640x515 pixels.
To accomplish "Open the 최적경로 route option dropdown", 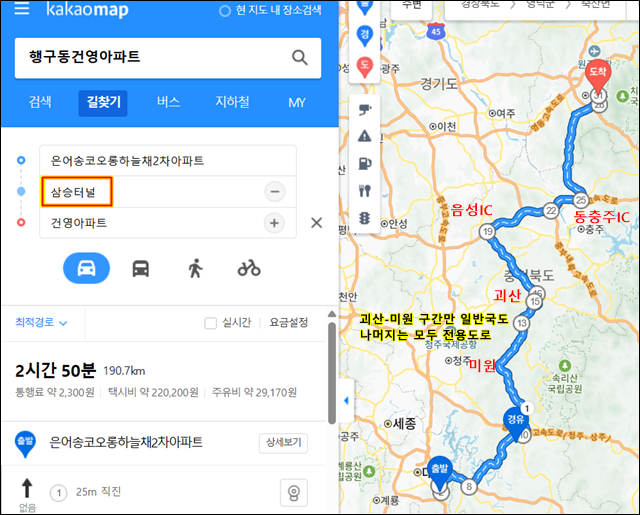I will coord(41,322).
